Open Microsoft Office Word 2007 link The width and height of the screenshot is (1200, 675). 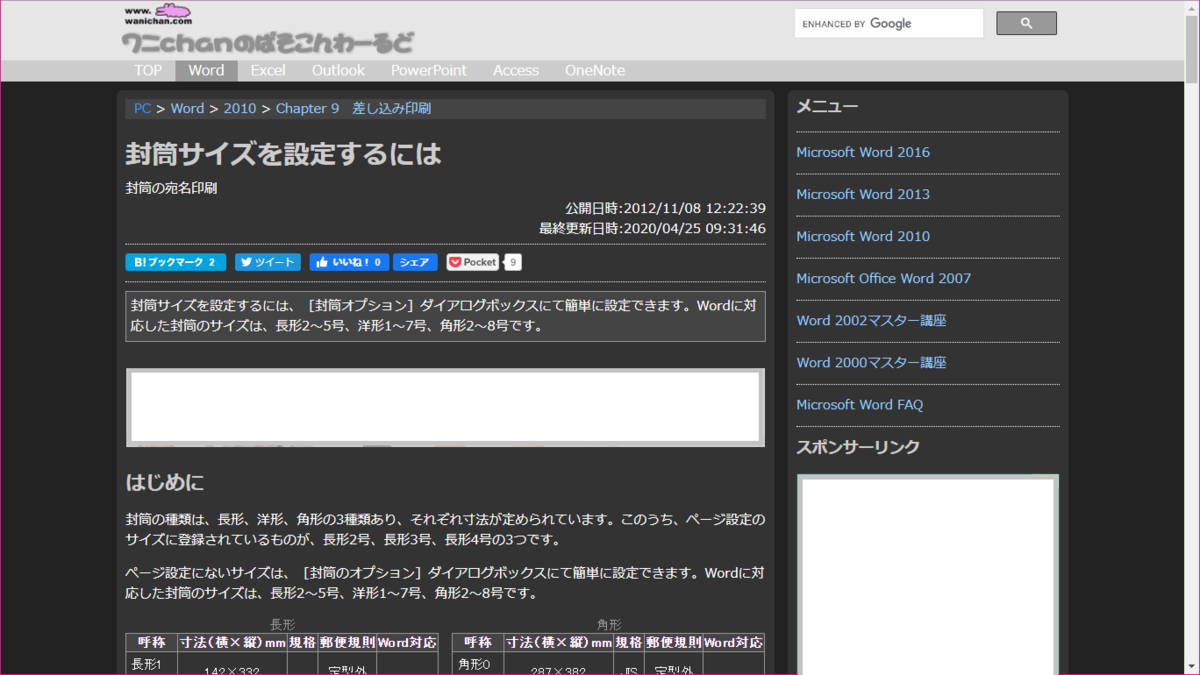tap(884, 278)
